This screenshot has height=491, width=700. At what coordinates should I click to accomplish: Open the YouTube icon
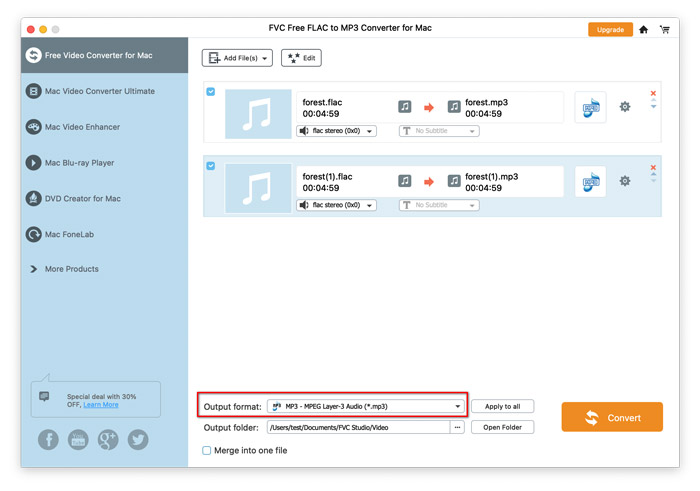tap(78, 440)
